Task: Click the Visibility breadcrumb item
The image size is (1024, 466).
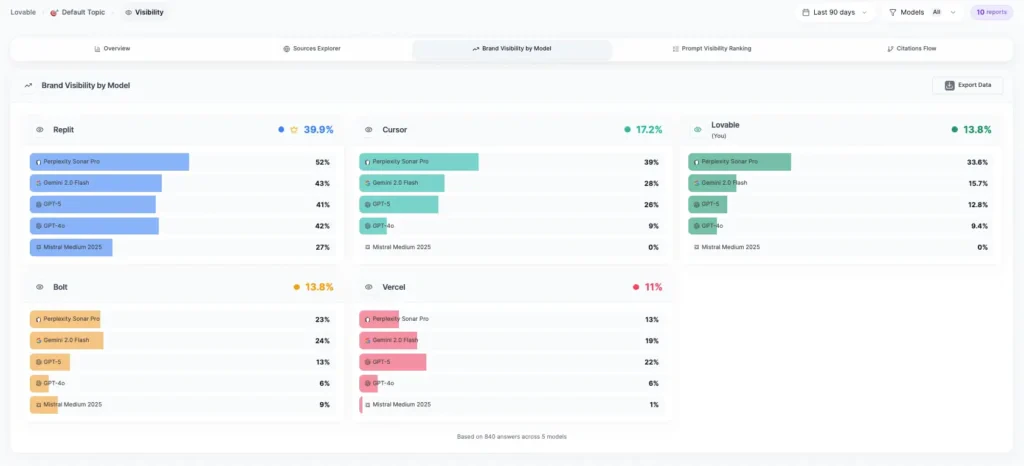Action: tap(144, 12)
